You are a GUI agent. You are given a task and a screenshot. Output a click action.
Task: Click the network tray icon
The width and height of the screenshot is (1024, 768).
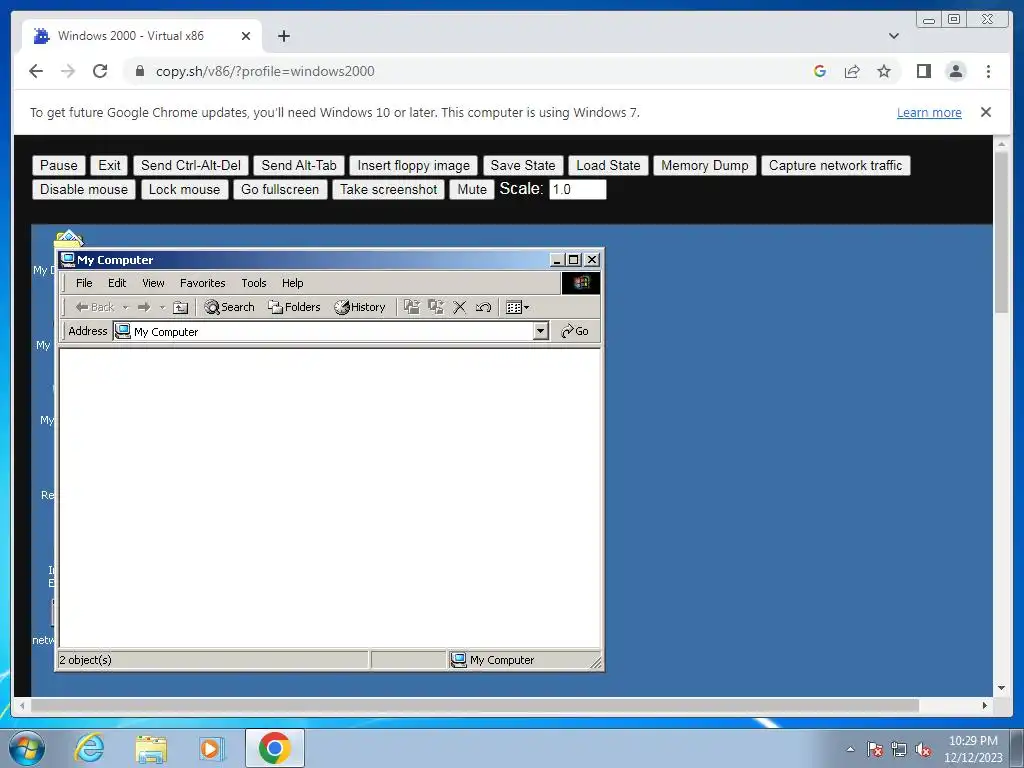899,749
